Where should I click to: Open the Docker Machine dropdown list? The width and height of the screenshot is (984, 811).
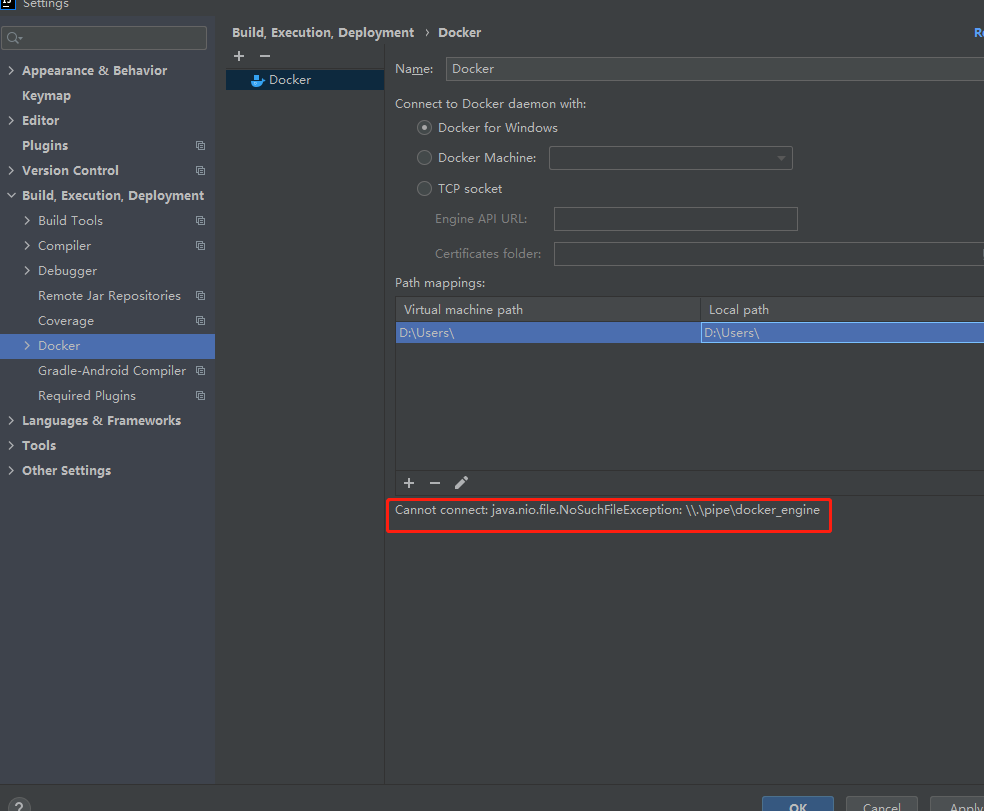(781, 158)
